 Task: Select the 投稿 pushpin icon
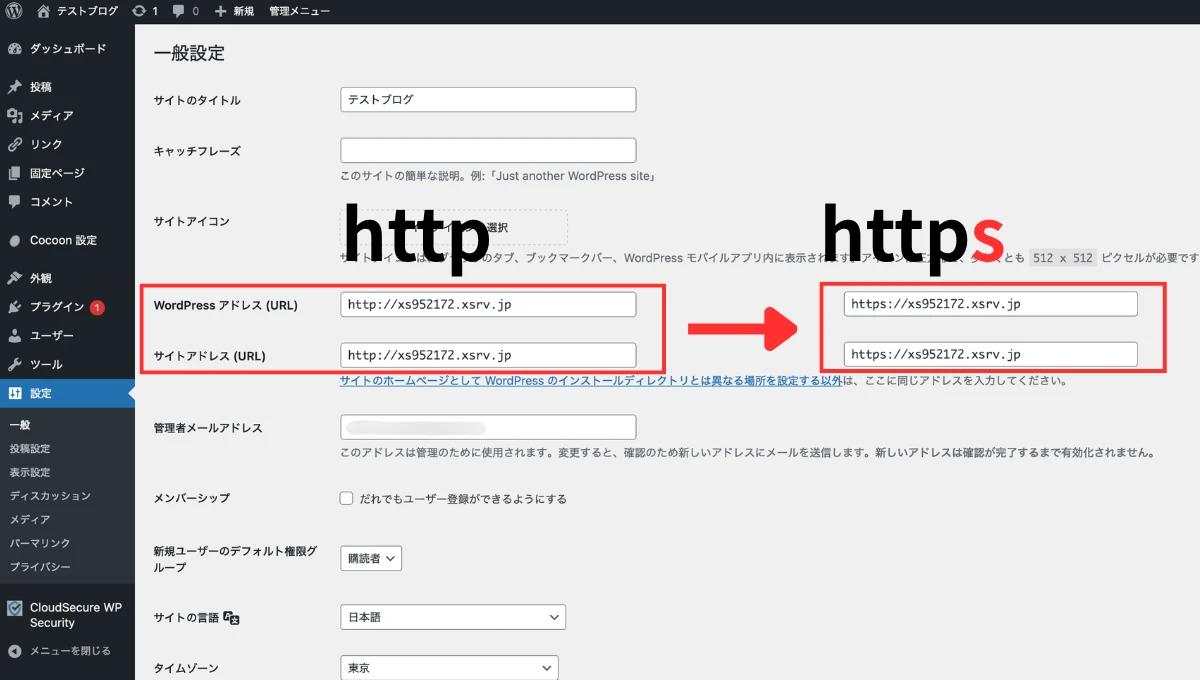point(15,87)
